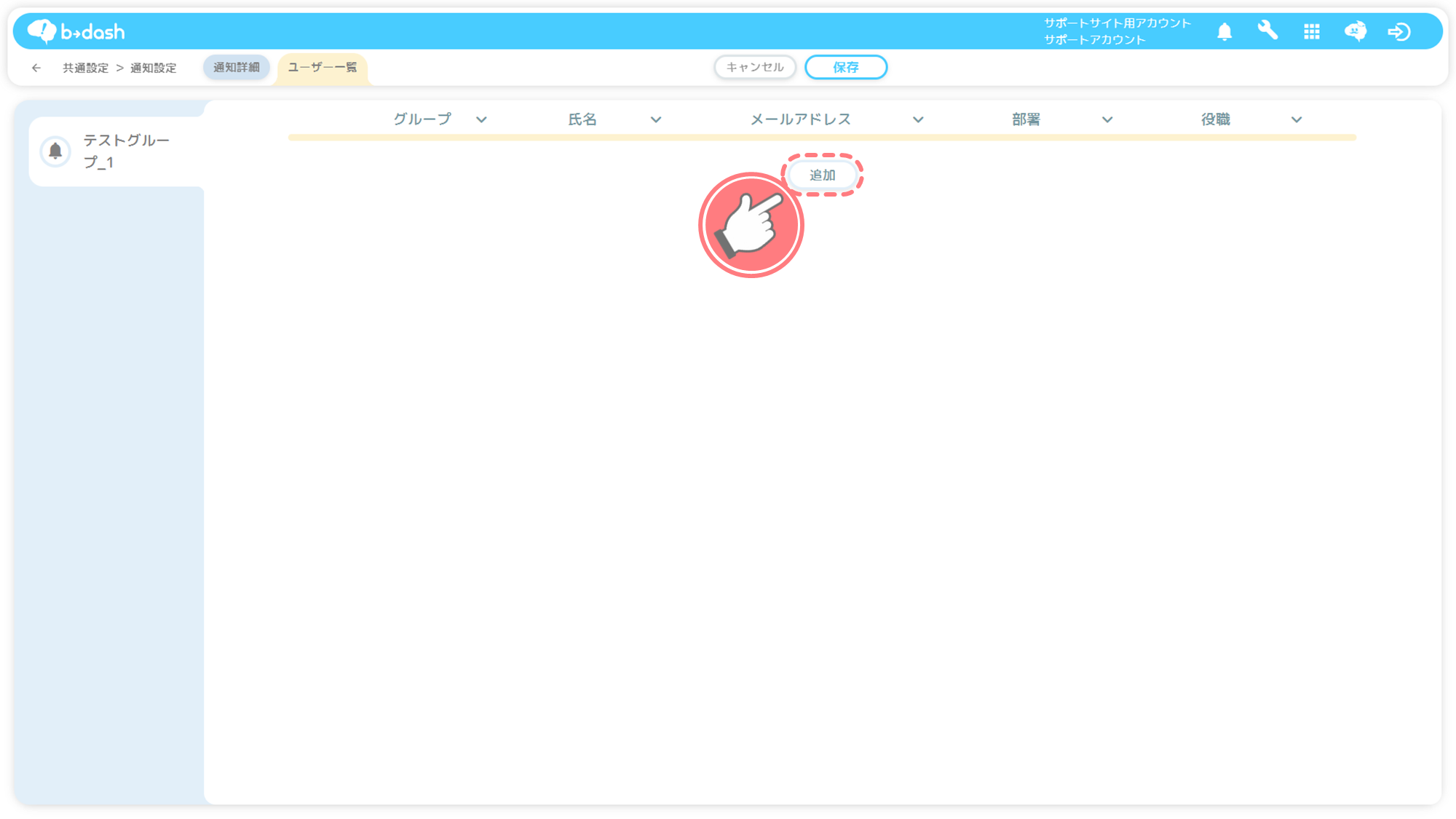Image resolution: width=1456 pixels, height=819 pixels.
Task: Expand the 部署 column dropdown
Action: [x=1107, y=119]
